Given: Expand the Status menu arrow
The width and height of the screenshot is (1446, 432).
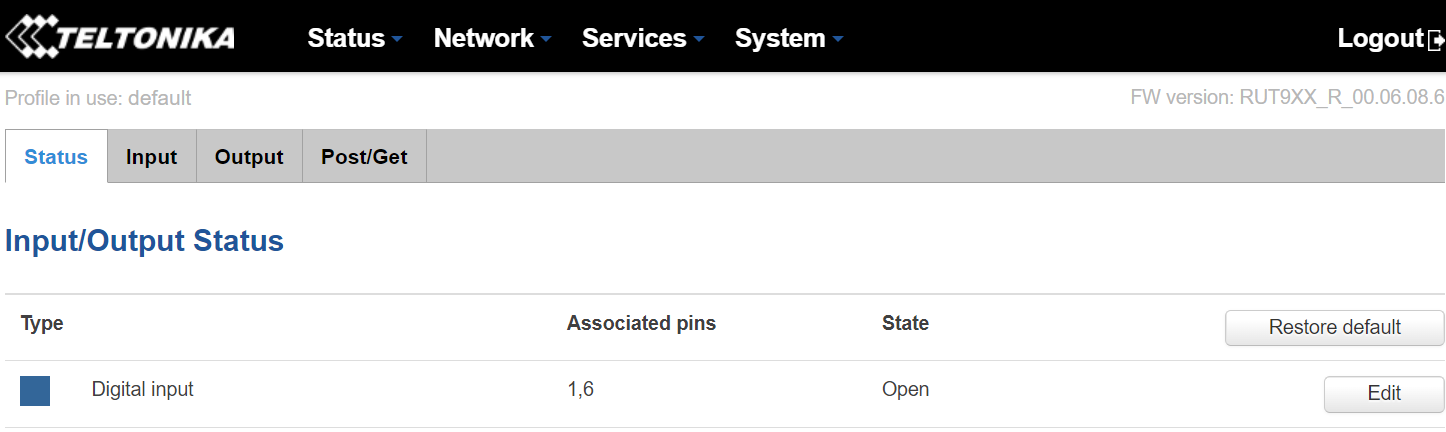Looking at the screenshot, I should pyautogui.click(x=397, y=40).
